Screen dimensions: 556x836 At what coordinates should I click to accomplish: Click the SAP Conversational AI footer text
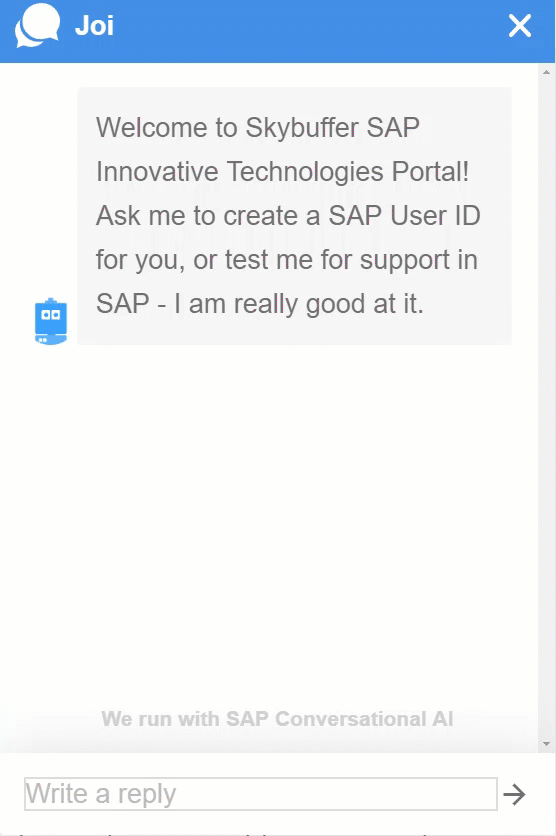(277, 719)
